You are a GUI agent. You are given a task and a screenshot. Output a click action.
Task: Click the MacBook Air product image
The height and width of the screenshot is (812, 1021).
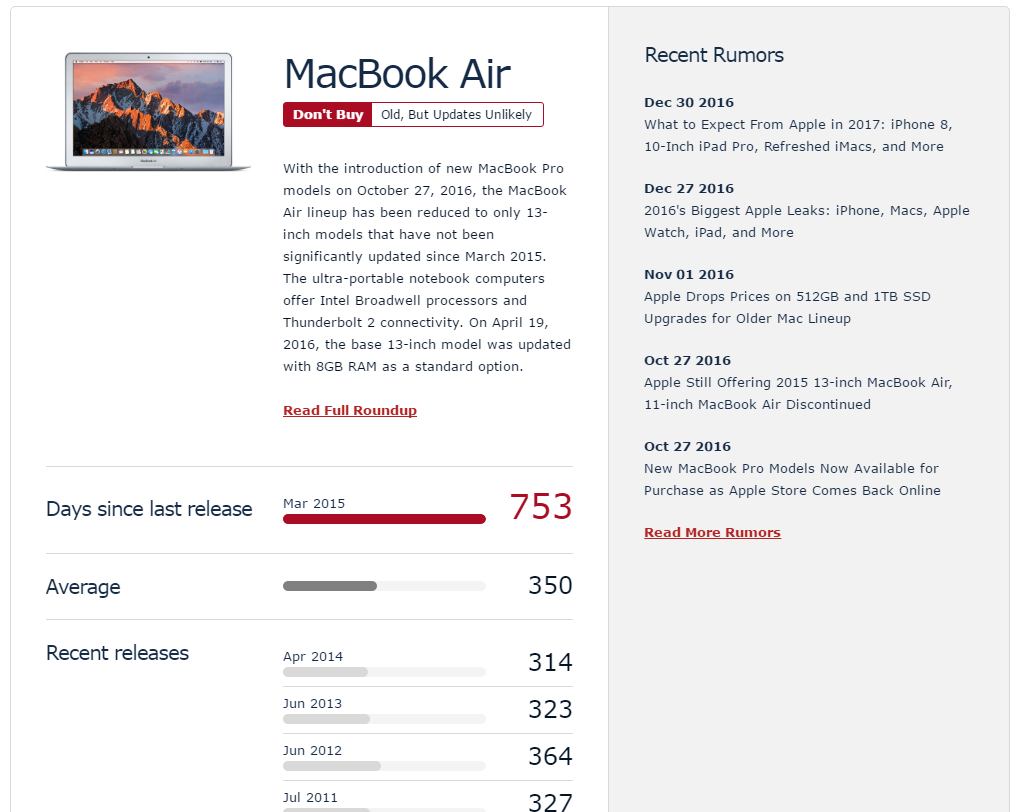click(148, 112)
